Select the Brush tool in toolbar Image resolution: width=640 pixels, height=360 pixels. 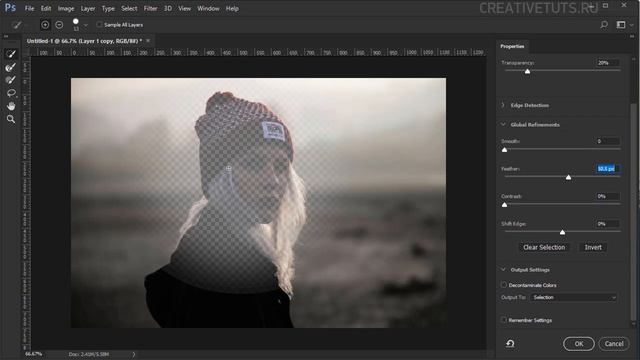point(11,80)
